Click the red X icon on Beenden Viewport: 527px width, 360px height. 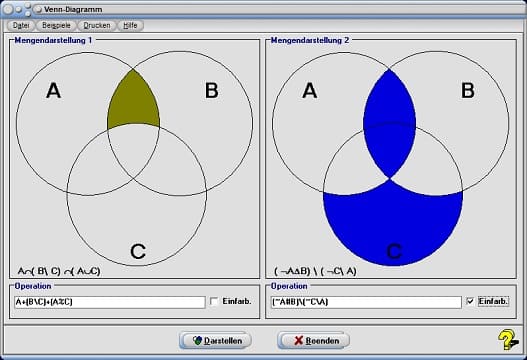(298, 341)
